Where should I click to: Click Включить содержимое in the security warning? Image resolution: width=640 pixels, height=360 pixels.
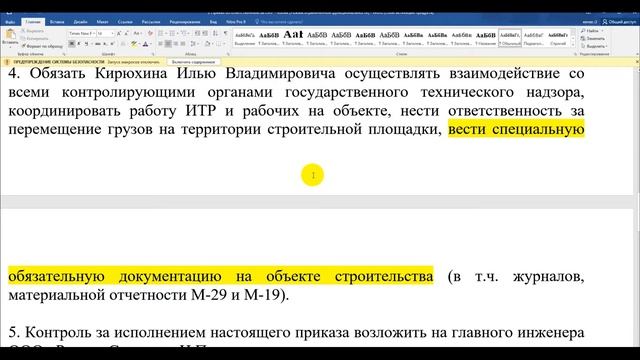pyautogui.click(x=193, y=62)
